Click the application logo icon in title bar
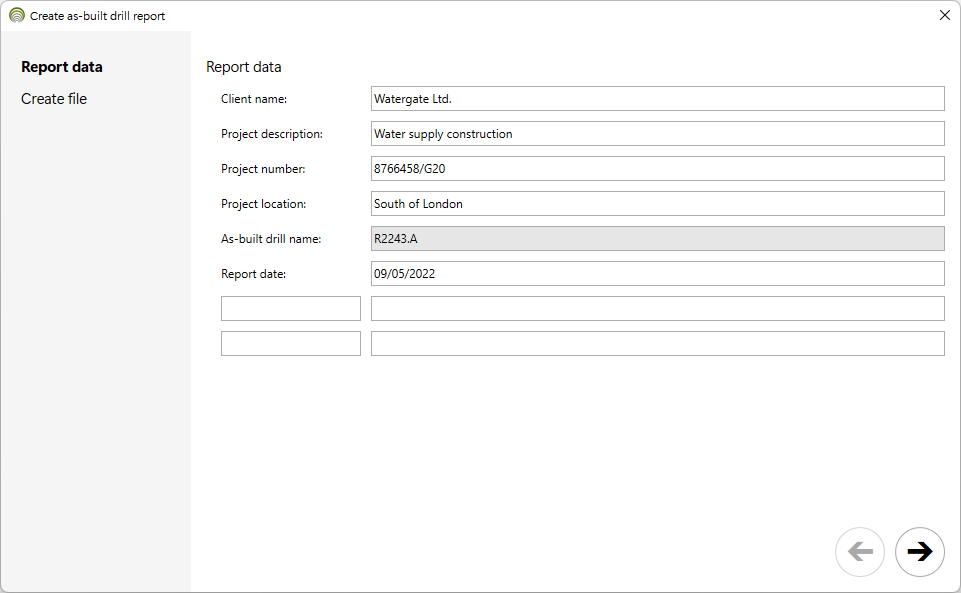 click(x=17, y=15)
